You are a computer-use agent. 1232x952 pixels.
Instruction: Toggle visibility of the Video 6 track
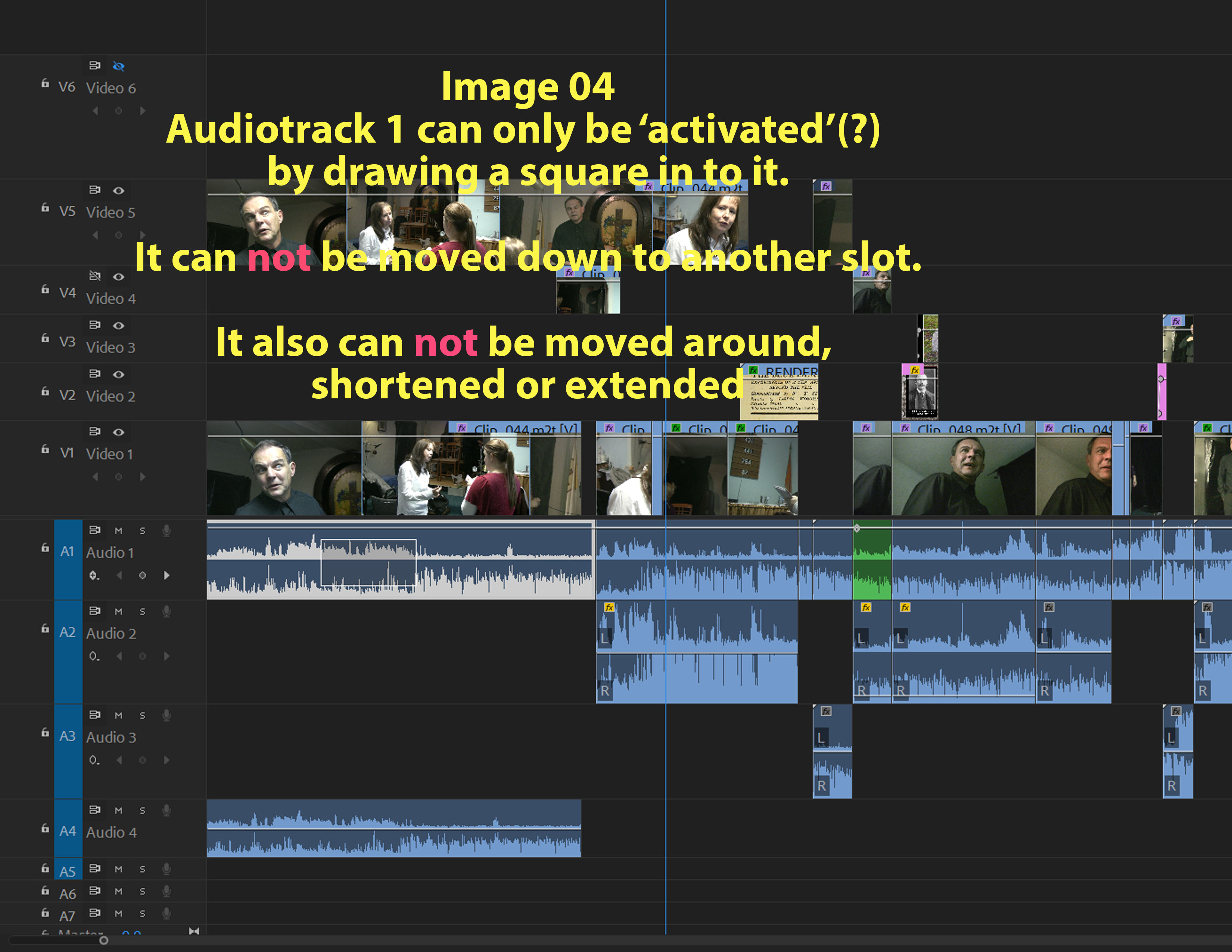(119, 66)
